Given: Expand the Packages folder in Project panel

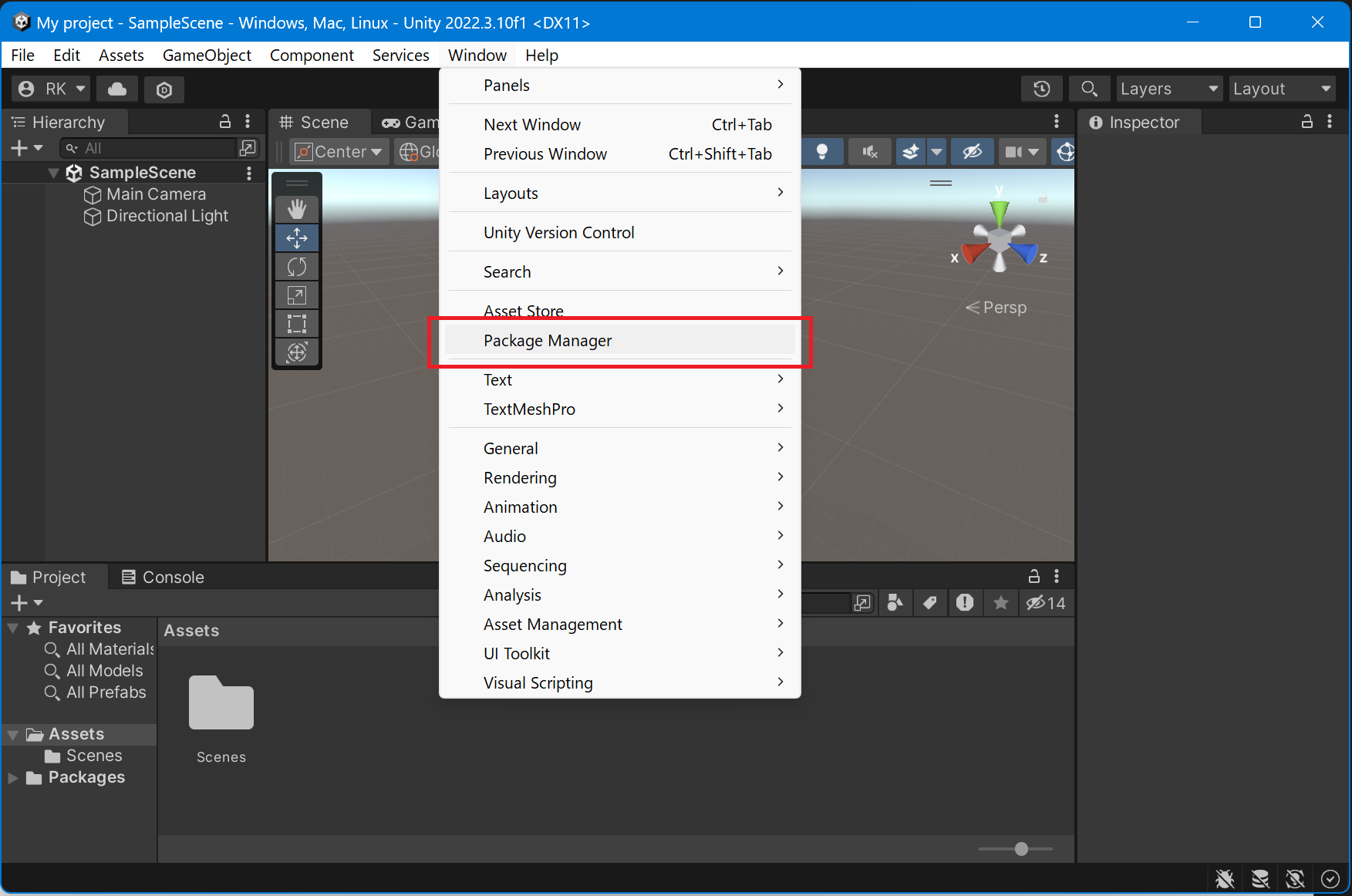Looking at the screenshot, I should [12, 777].
